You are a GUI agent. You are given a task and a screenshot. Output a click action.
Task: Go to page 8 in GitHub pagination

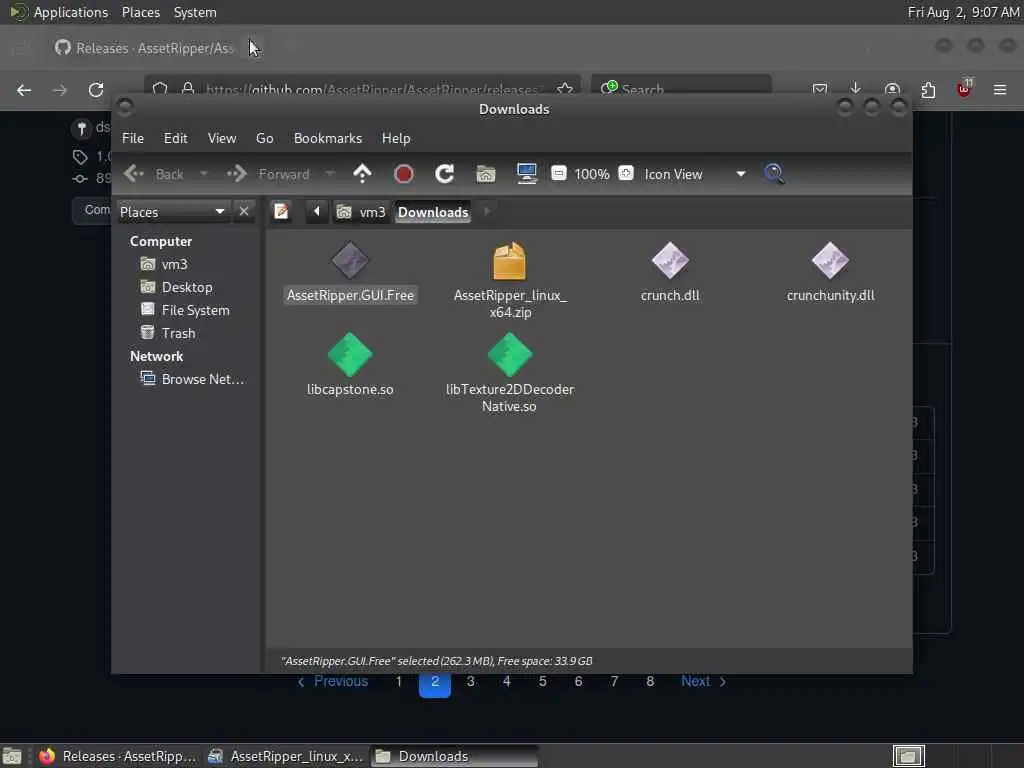(x=650, y=681)
